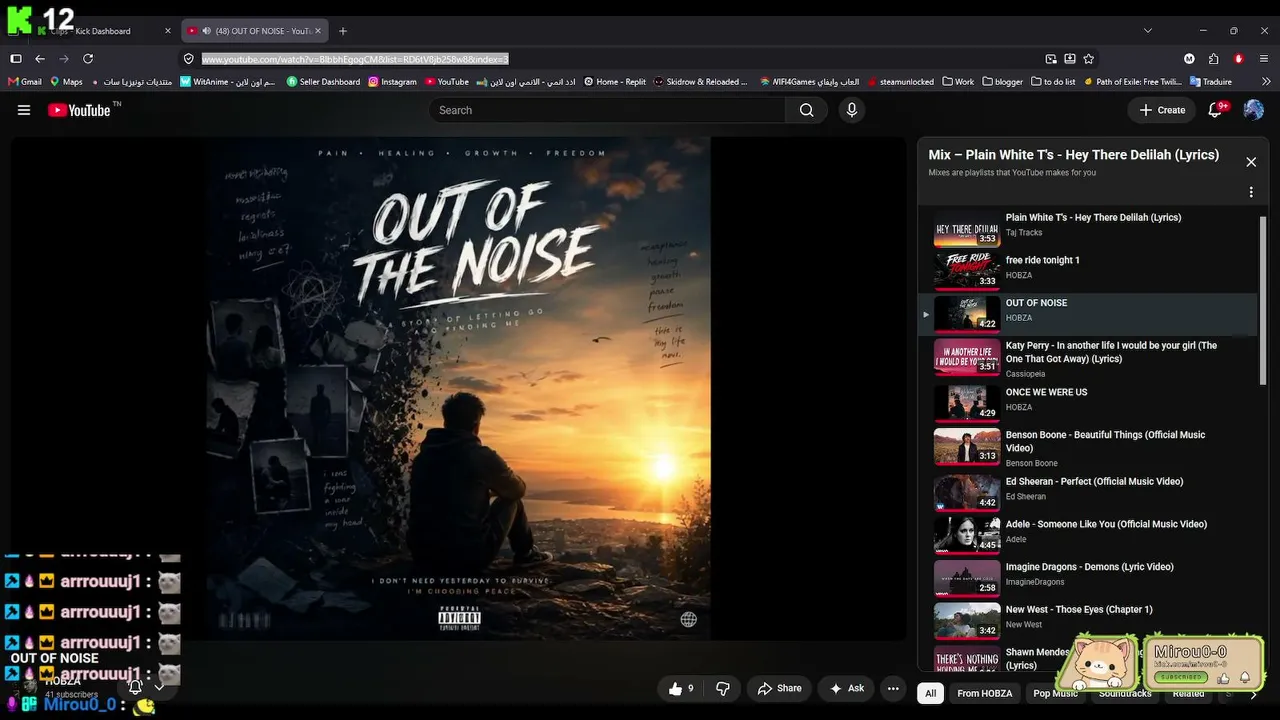The image size is (1280, 720).
Task: Play free ride tonight 1 thumbnail
Action: 967,271
